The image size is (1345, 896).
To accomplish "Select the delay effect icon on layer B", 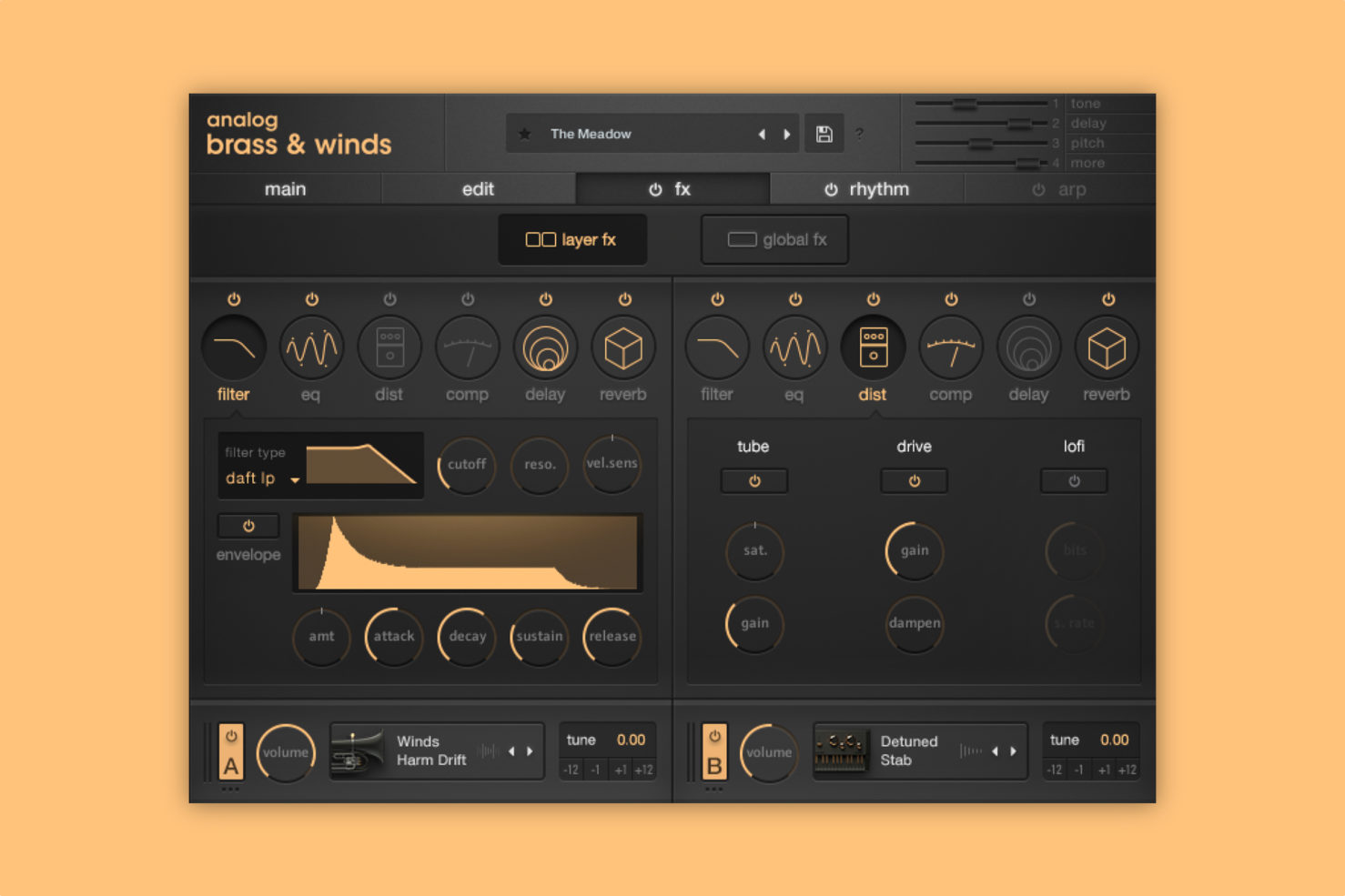I will coord(1028,347).
